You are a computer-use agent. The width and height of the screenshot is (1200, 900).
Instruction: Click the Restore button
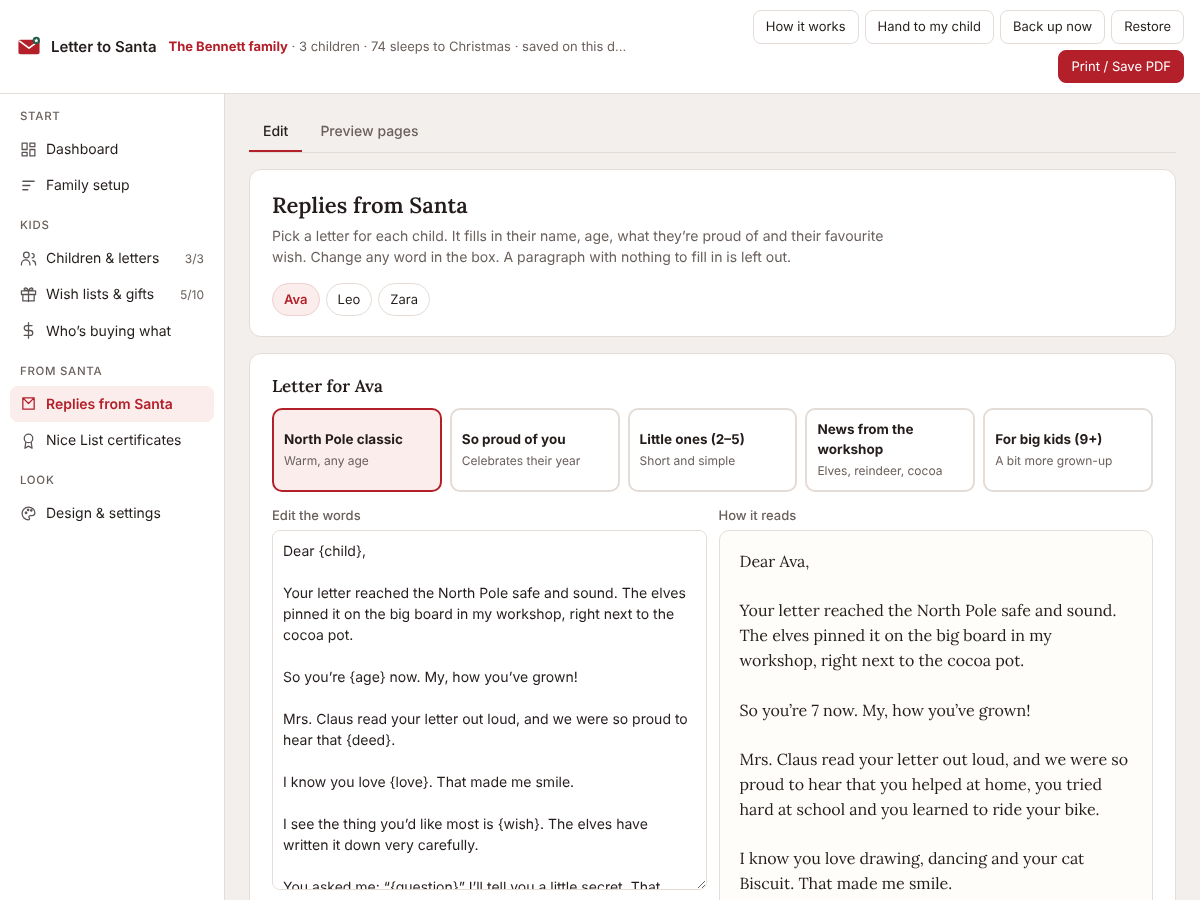1147,27
